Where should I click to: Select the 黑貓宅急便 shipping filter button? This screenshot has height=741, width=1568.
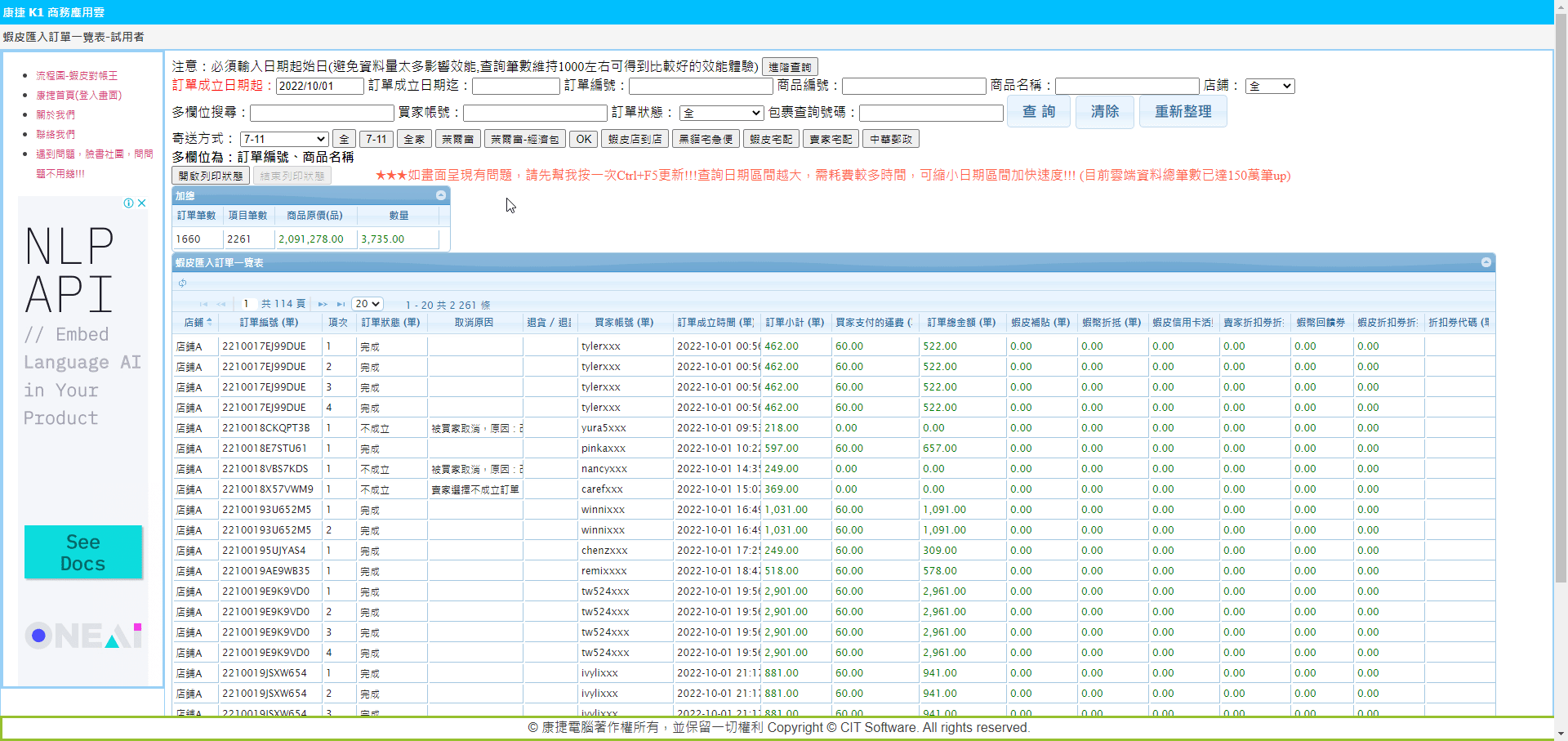[x=706, y=139]
